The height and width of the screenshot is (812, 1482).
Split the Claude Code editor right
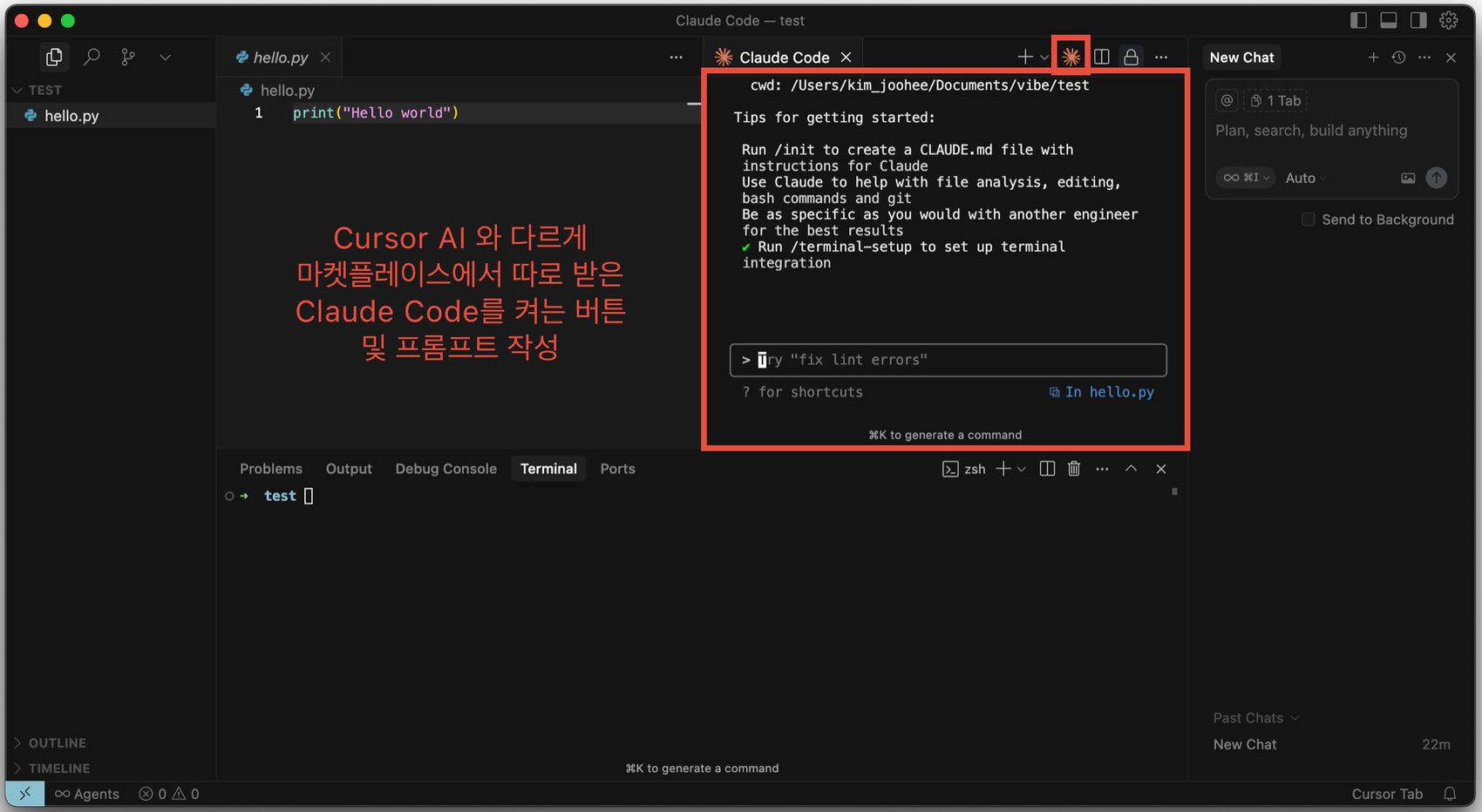(1102, 58)
